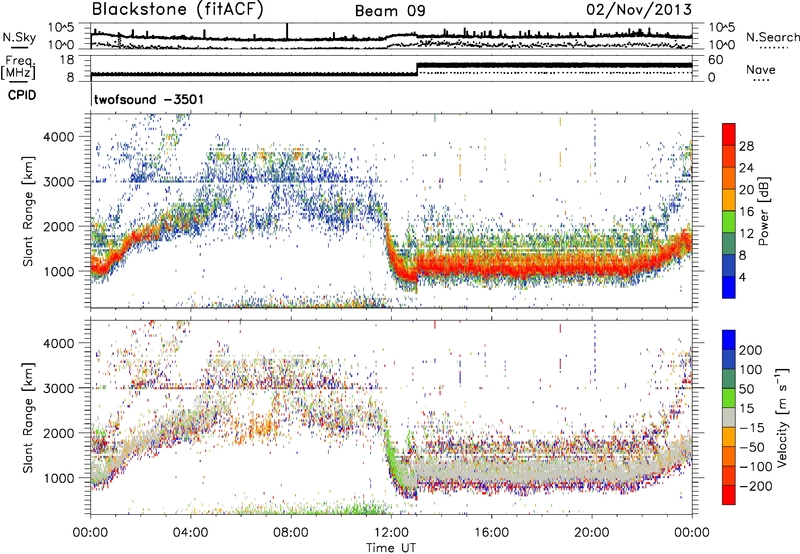The height and width of the screenshot is (554, 800).
Task: Click the 16 power colorbar value
Action: (746, 212)
